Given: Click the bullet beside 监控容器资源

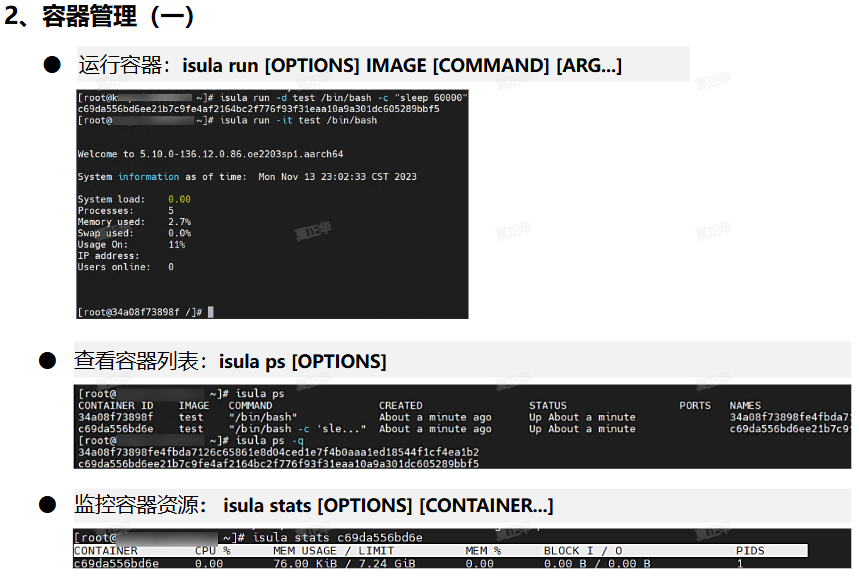Looking at the screenshot, I should tap(47, 505).
